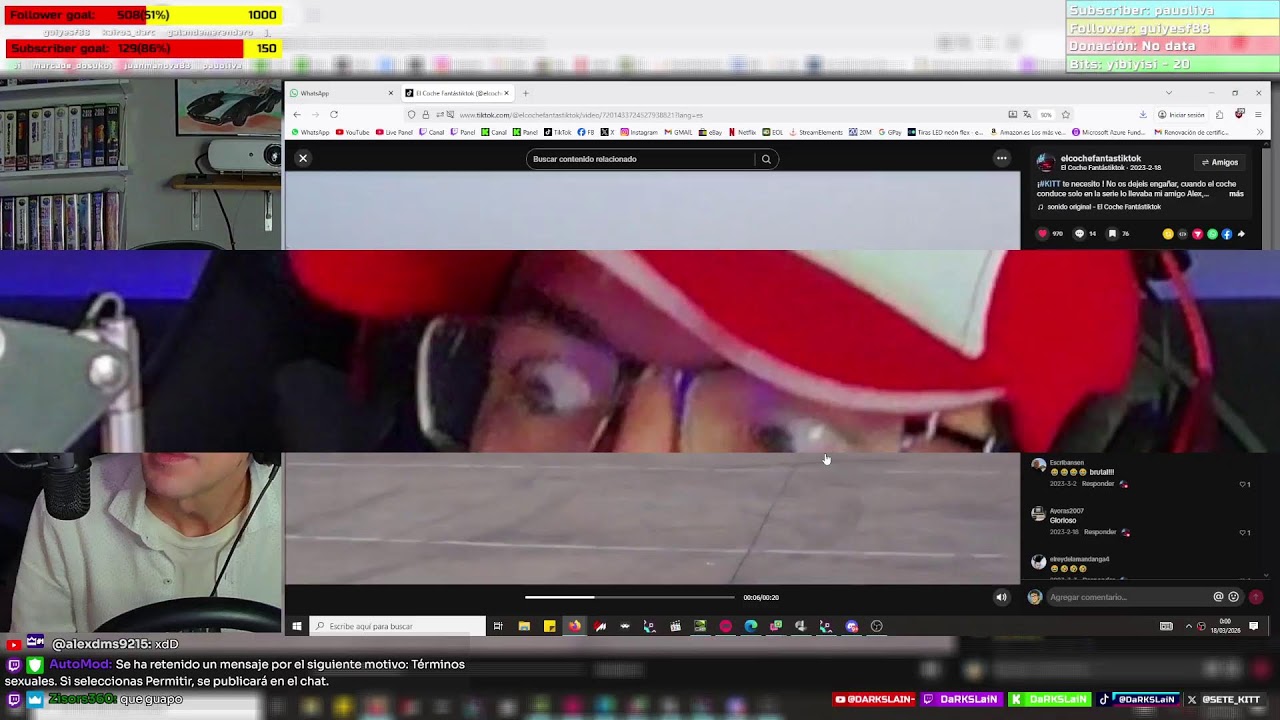Click the taskbar 'Escribe aquí para buscar' box
Screen dimensions: 1280x720
pos(398,626)
